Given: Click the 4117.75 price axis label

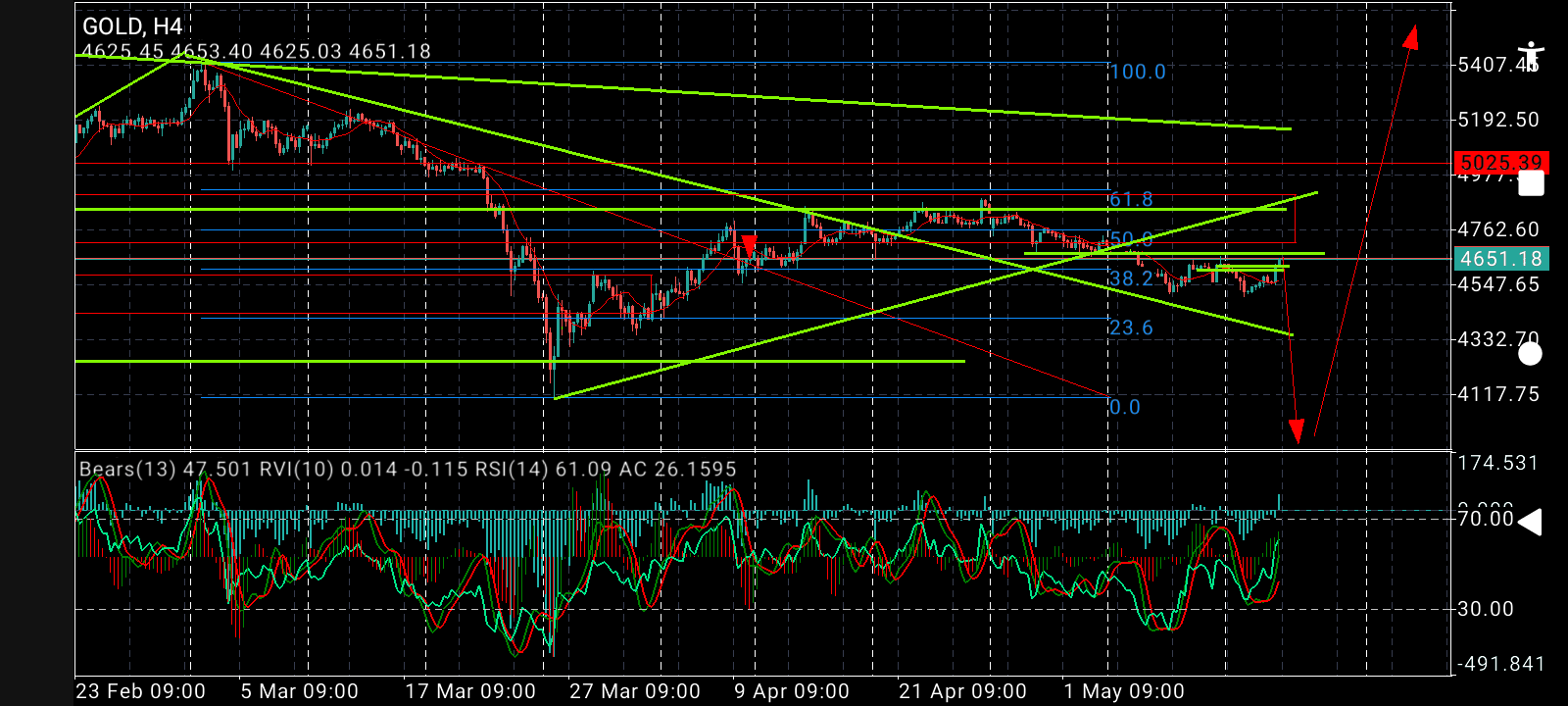Looking at the screenshot, I should (1498, 394).
